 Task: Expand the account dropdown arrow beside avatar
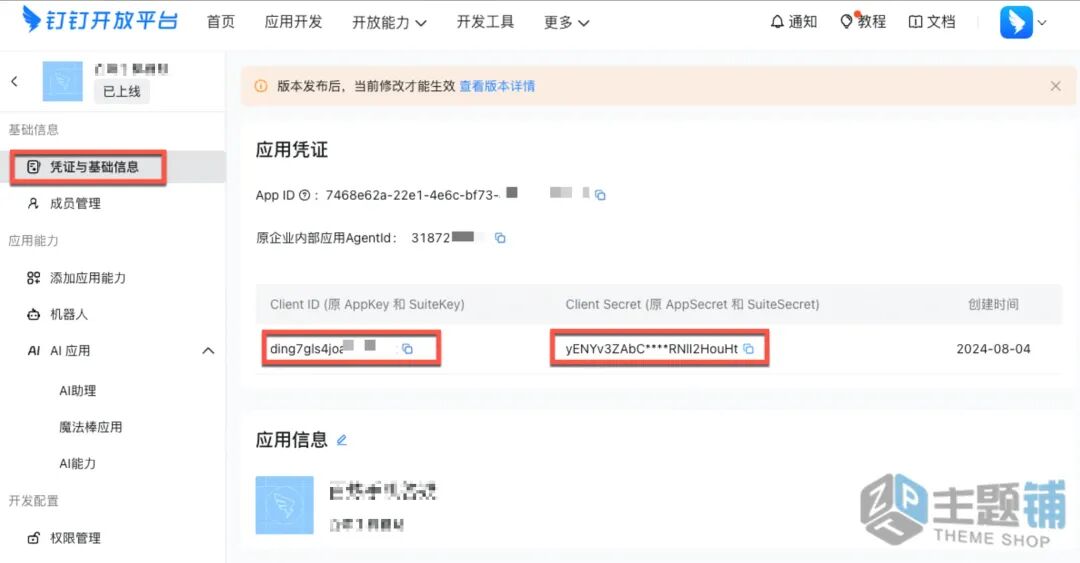coord(1042,23)
